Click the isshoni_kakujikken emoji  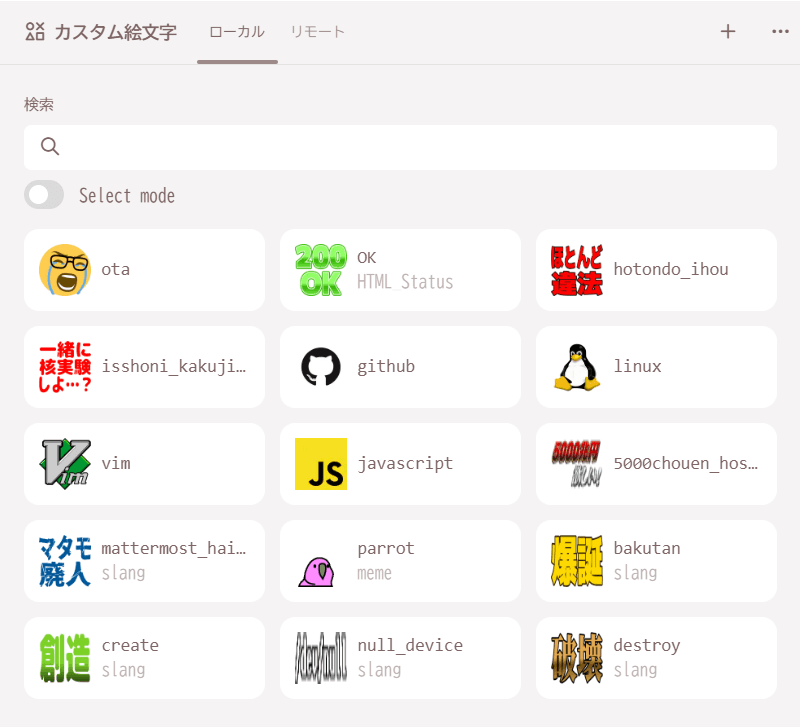click(x=144, y=367)
